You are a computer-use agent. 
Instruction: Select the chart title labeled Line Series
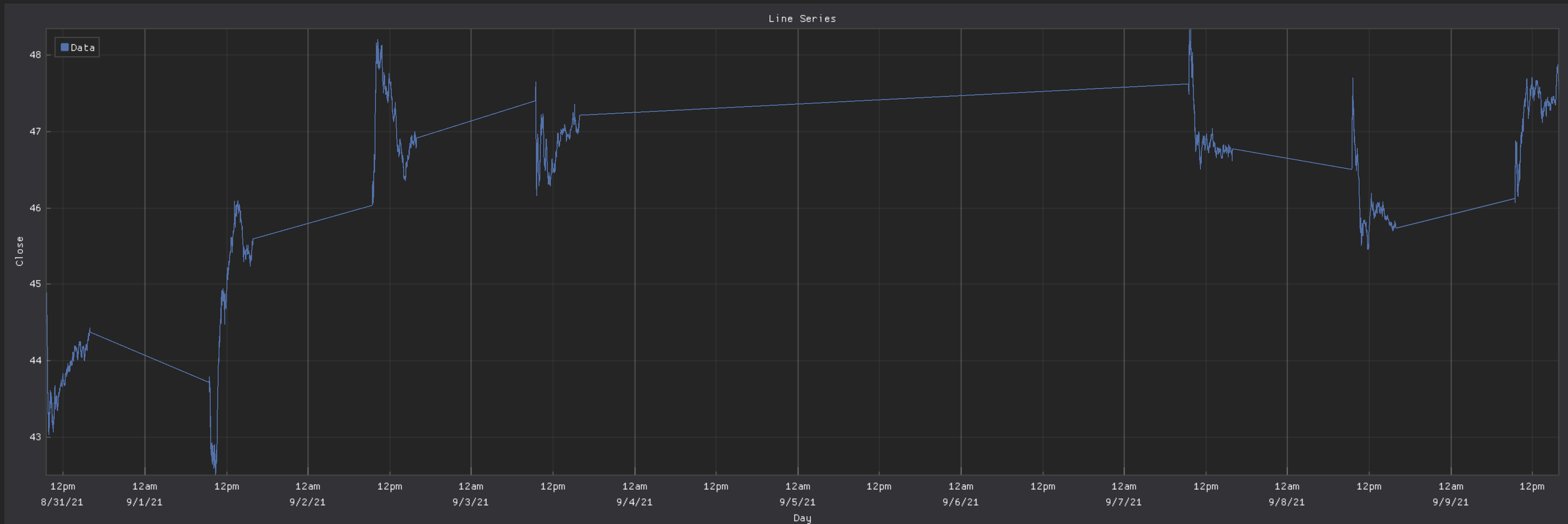point(801,18)
